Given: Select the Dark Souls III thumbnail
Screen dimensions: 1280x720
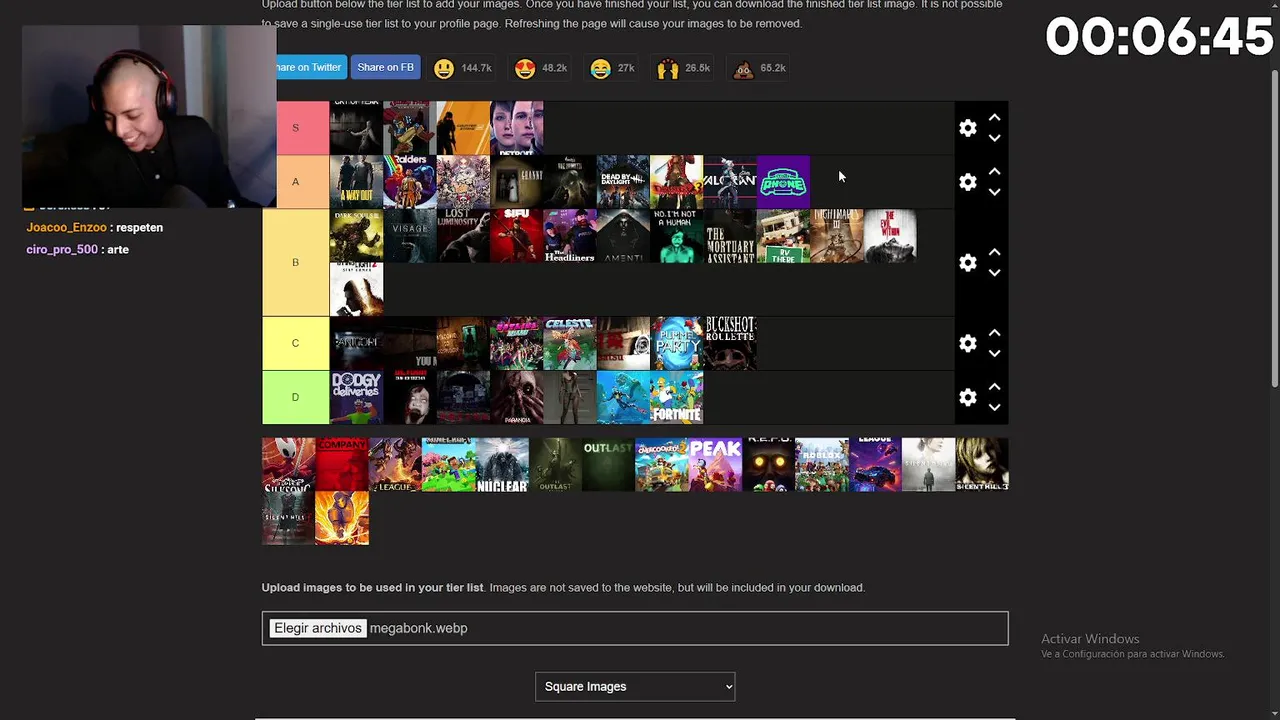Looking at the screenshot, I should point(356,236).
